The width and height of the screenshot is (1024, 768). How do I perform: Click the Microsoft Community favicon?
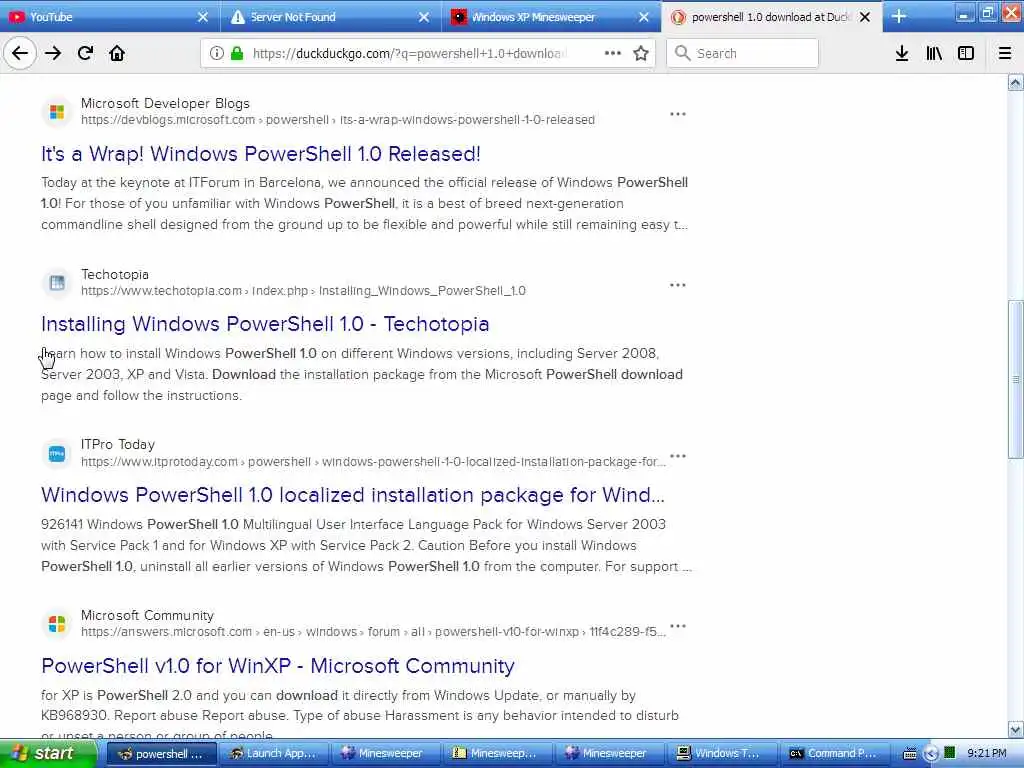(57, 624)
